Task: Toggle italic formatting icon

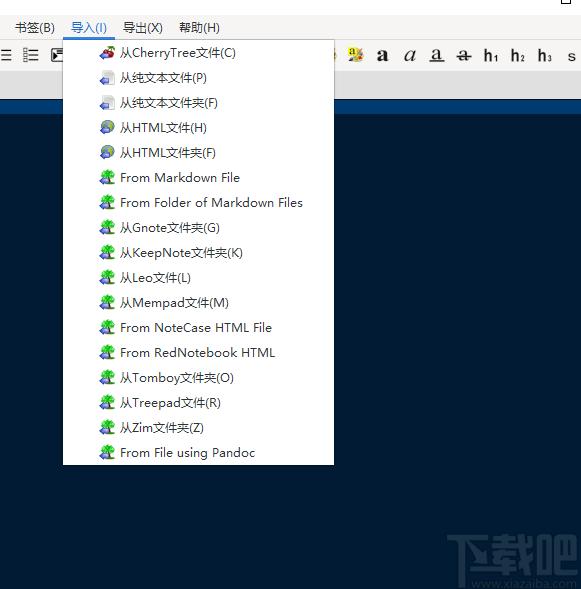Action: tap(409, 56)
